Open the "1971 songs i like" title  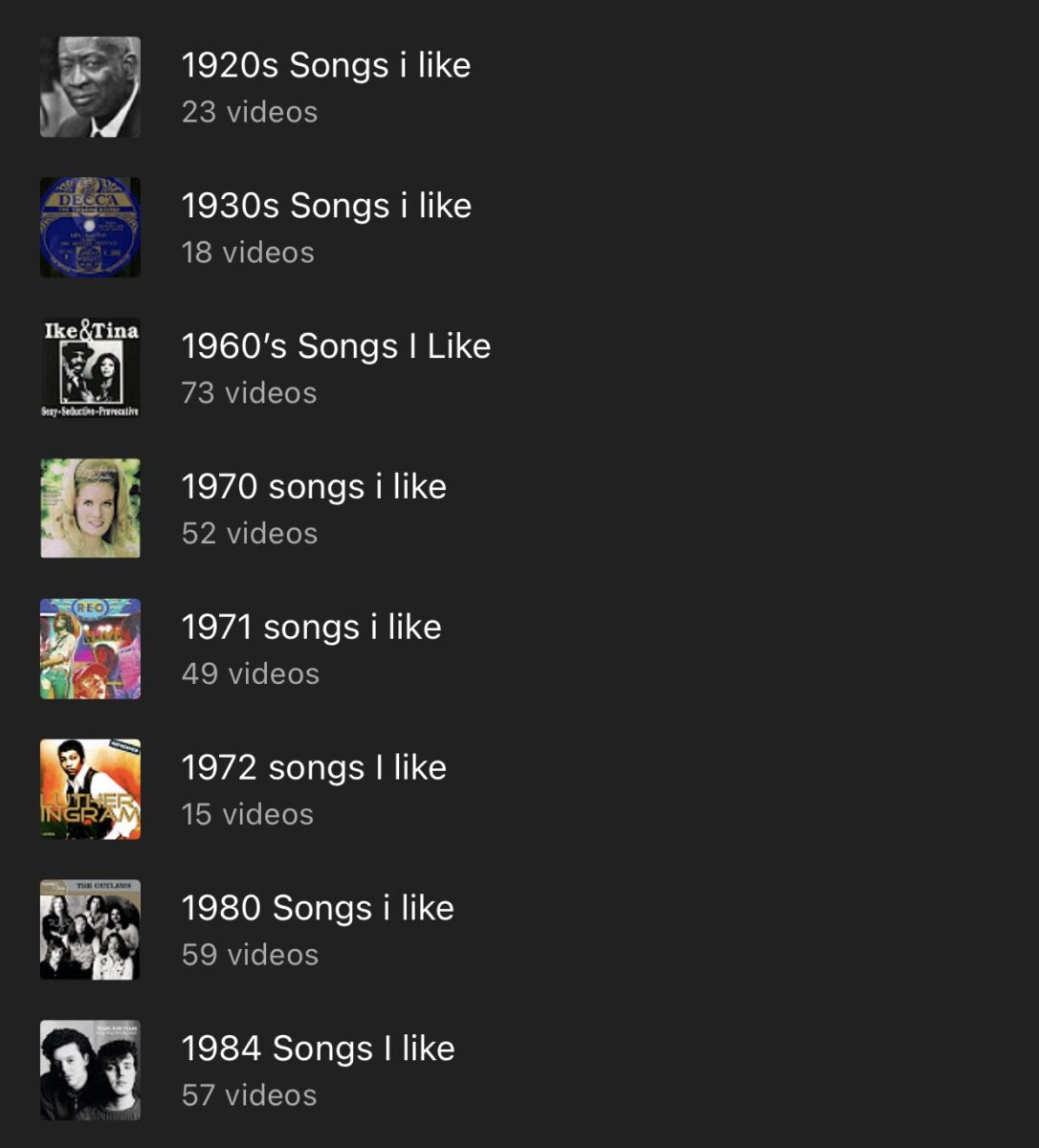311,628
